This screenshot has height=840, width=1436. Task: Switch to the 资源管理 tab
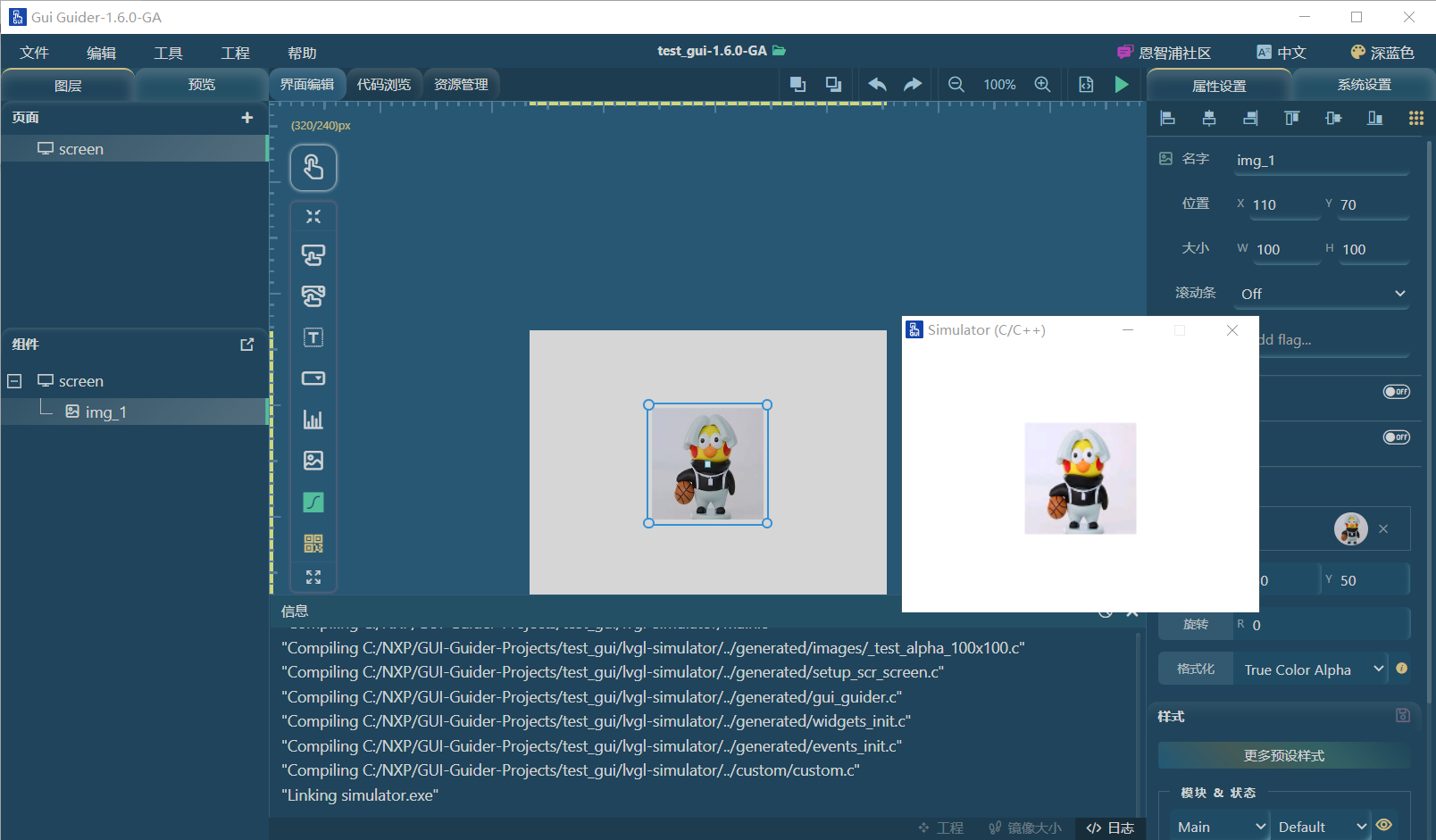click(x=461, y=84)
